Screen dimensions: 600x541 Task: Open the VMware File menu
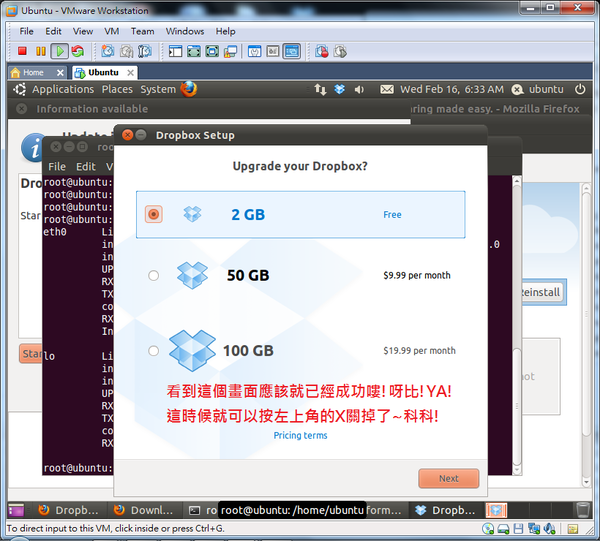coord(26,31)
